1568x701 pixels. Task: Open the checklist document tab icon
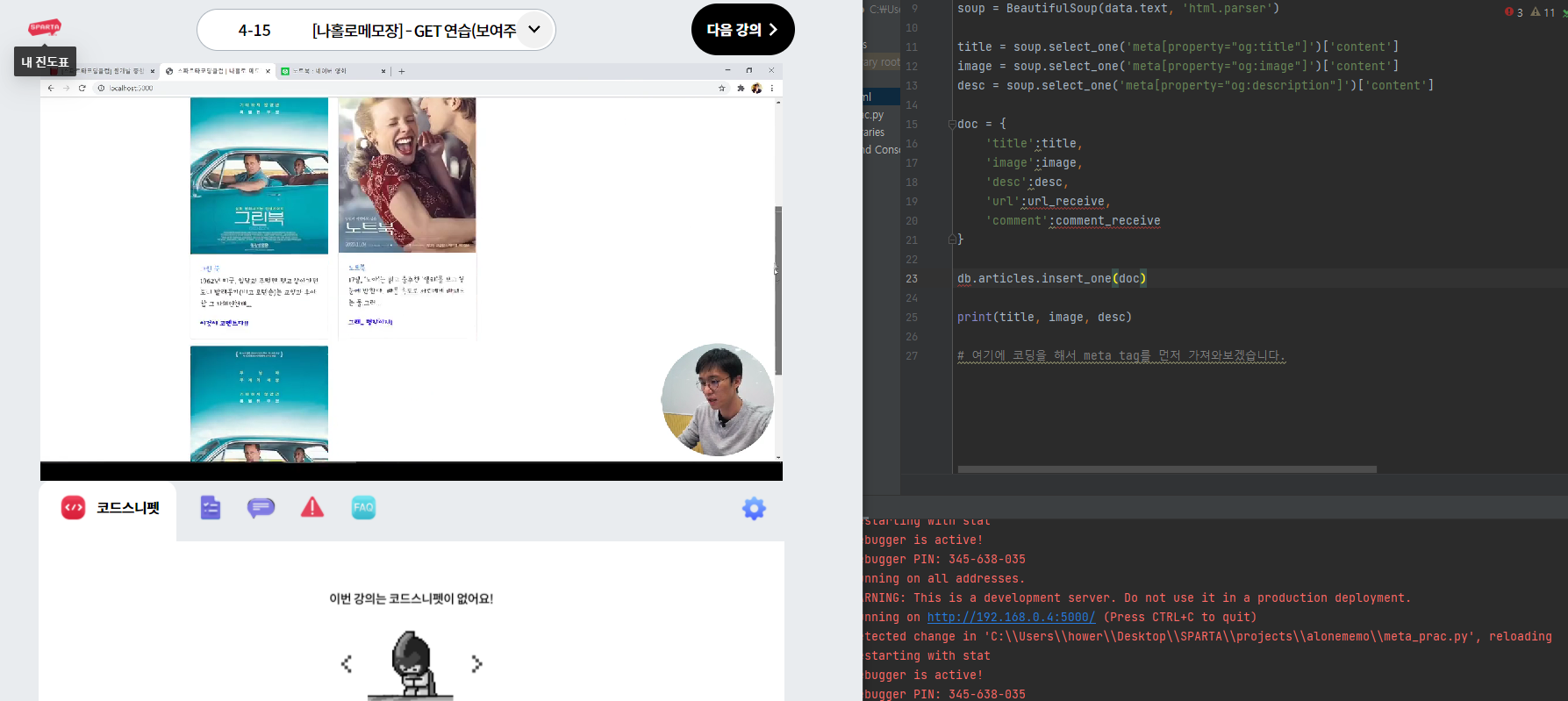click(211, 508)
